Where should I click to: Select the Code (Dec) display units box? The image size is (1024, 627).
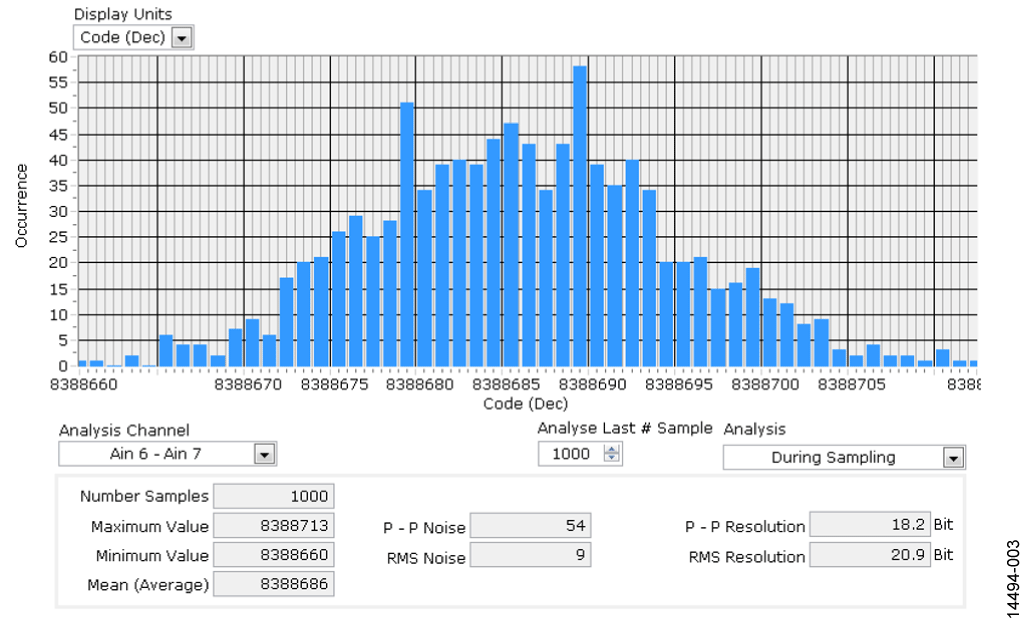tap(133, 37)
